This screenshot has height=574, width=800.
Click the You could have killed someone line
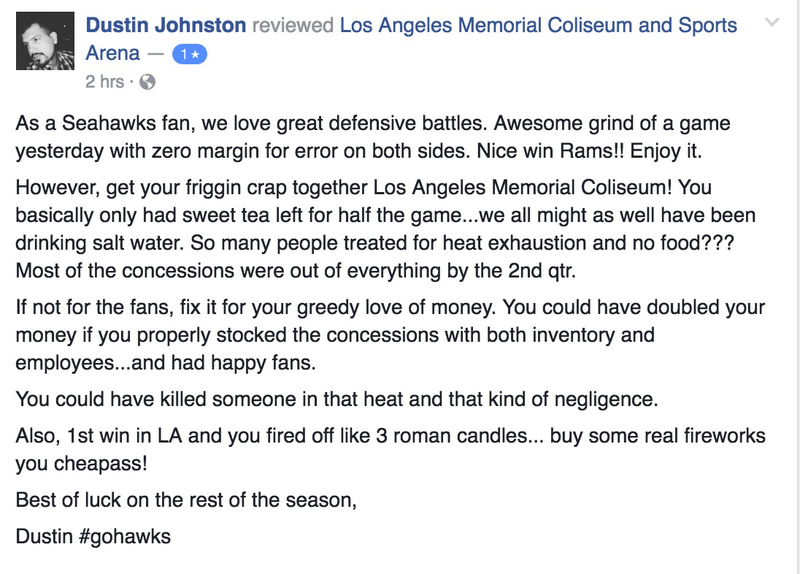click(337, 399)
